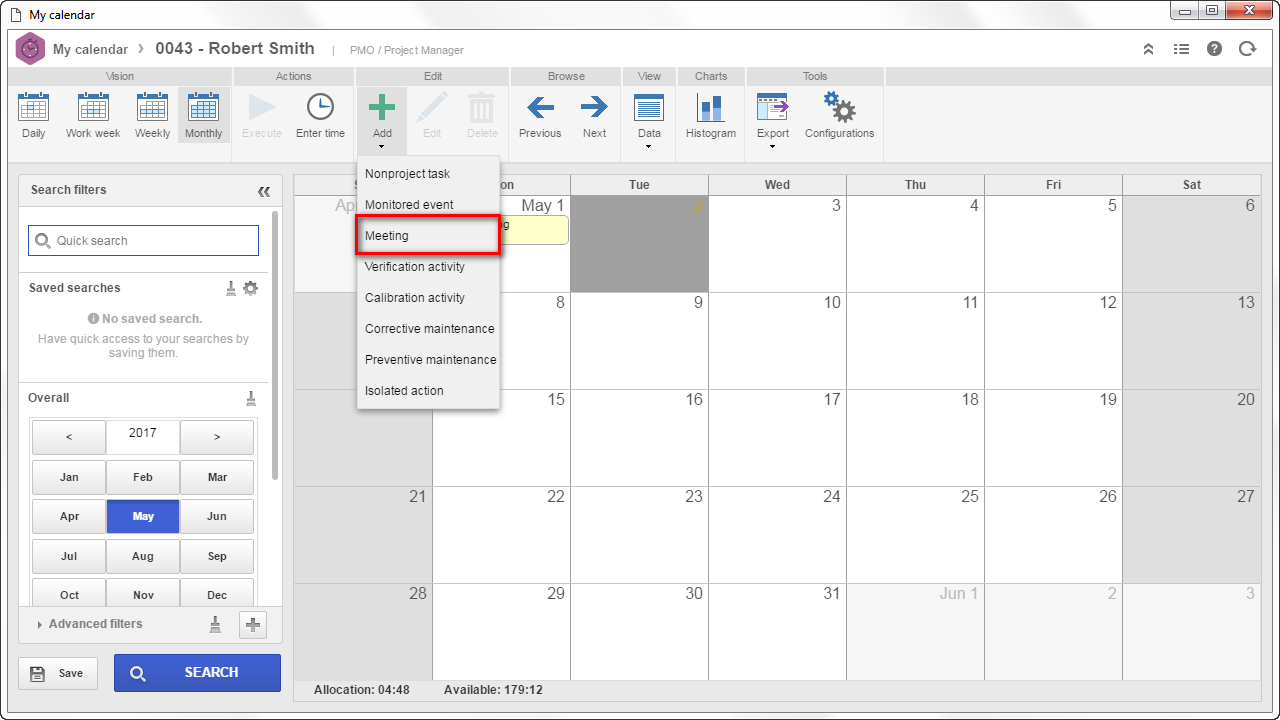Image resolution: width=1280 pixels, height=720 pixels.
Task: Open the help question mark icon
Action: pos(1214,48)
